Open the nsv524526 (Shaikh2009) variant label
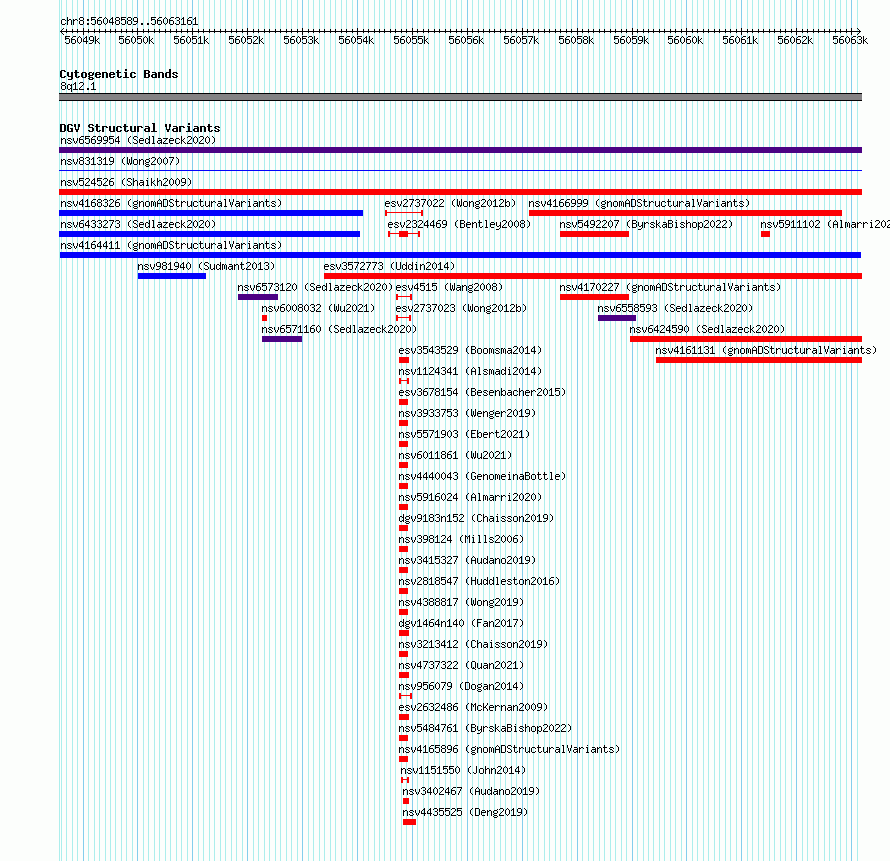 (x=126, y=182)
